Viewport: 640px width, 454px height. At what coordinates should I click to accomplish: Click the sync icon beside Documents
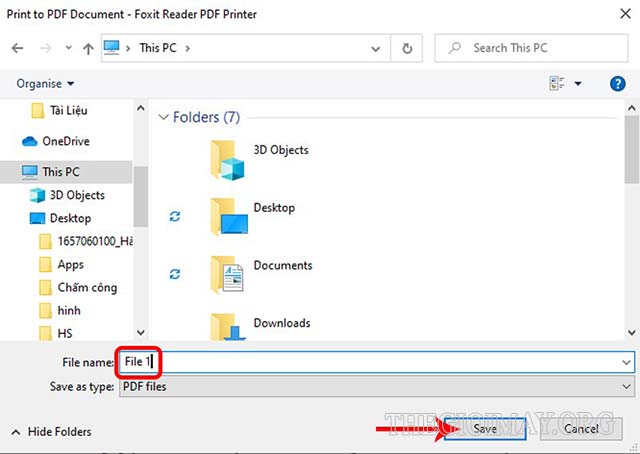[x=175, y=274]
